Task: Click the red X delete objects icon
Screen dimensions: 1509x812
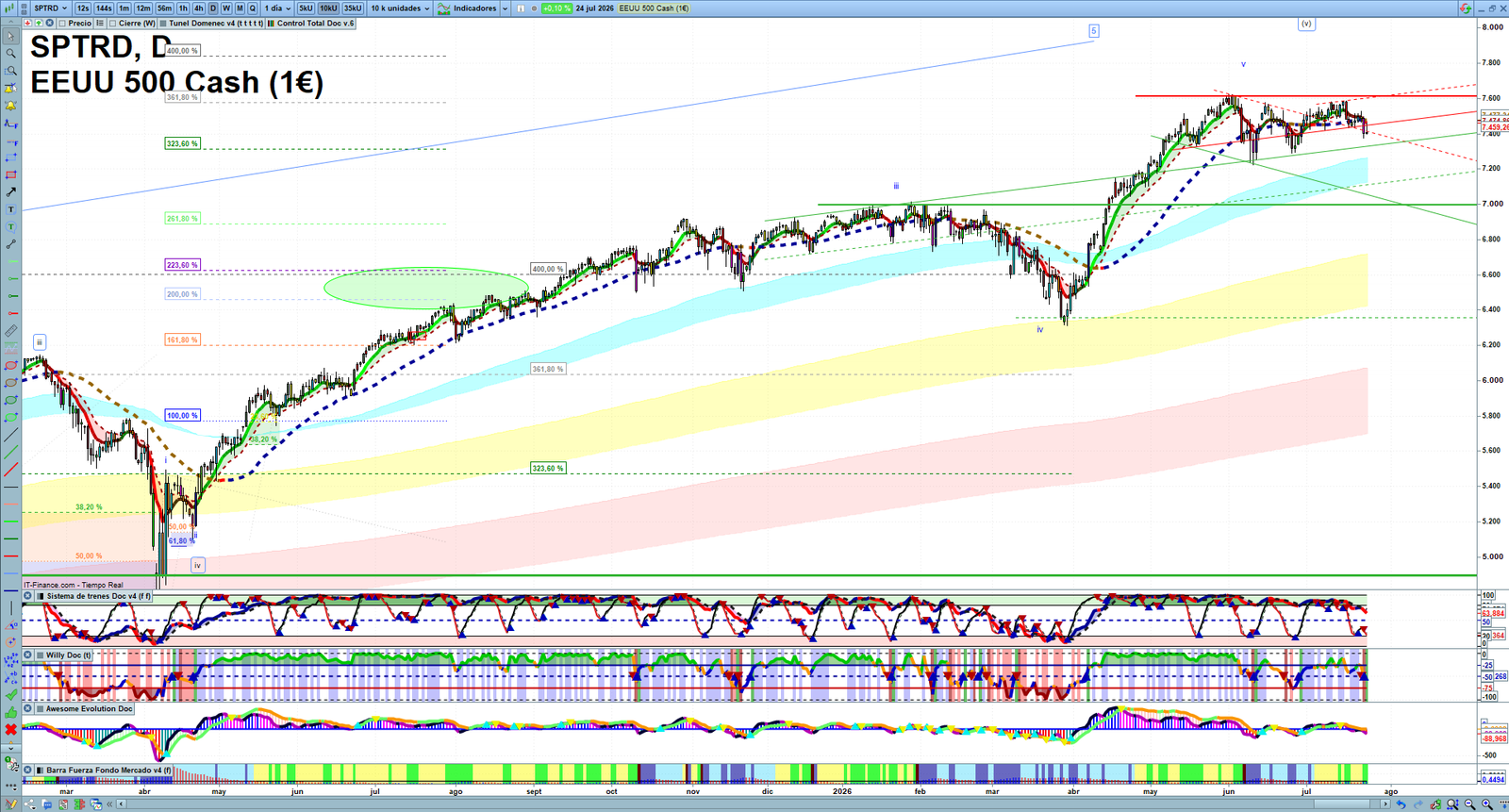Action: 11,730
